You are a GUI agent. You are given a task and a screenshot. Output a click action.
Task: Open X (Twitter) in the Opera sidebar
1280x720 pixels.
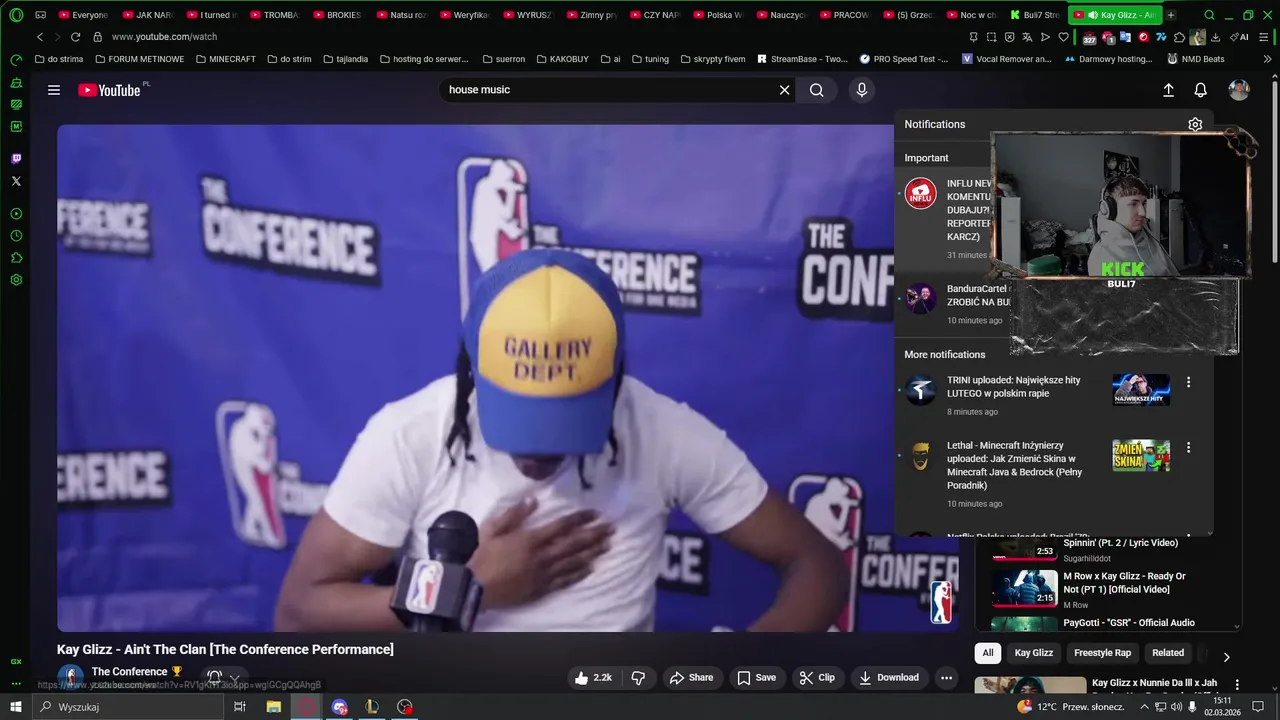tap(16, 181)
